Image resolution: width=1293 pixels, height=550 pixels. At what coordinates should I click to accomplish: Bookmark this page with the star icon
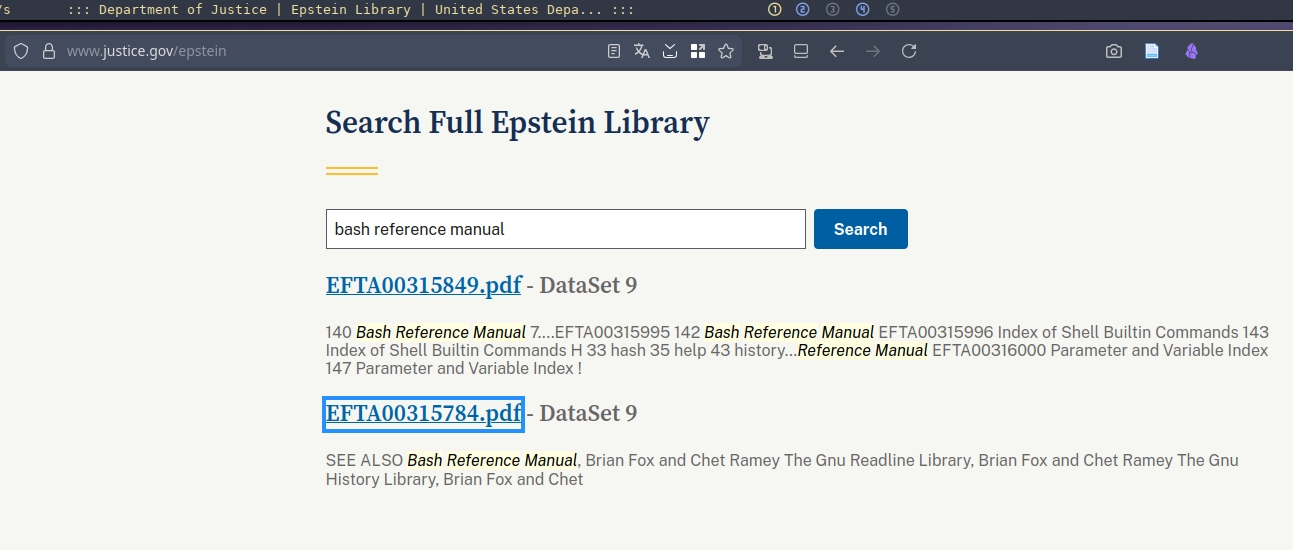tap(726, 51)
